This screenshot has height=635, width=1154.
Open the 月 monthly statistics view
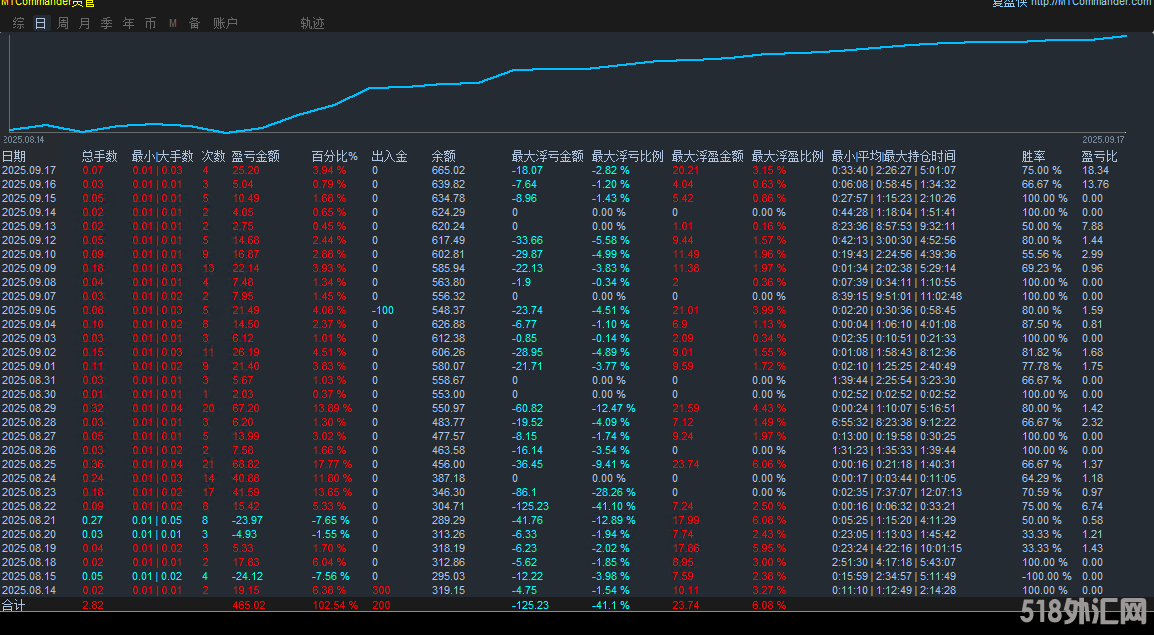point(83,22)
